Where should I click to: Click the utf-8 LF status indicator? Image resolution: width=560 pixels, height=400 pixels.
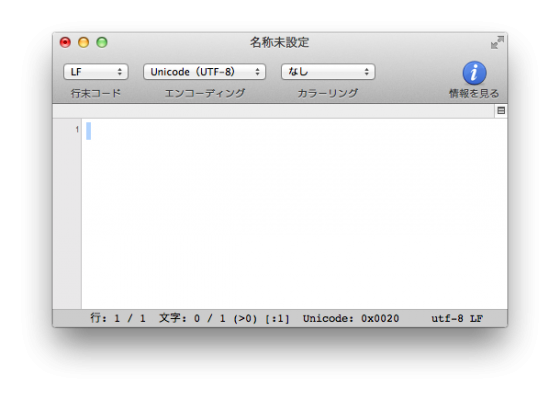(x=457, y=318)
